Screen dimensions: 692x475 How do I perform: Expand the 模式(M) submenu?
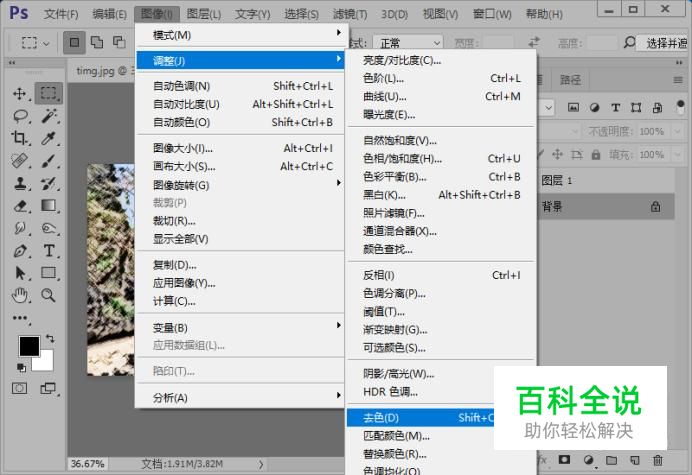(241, 35)
